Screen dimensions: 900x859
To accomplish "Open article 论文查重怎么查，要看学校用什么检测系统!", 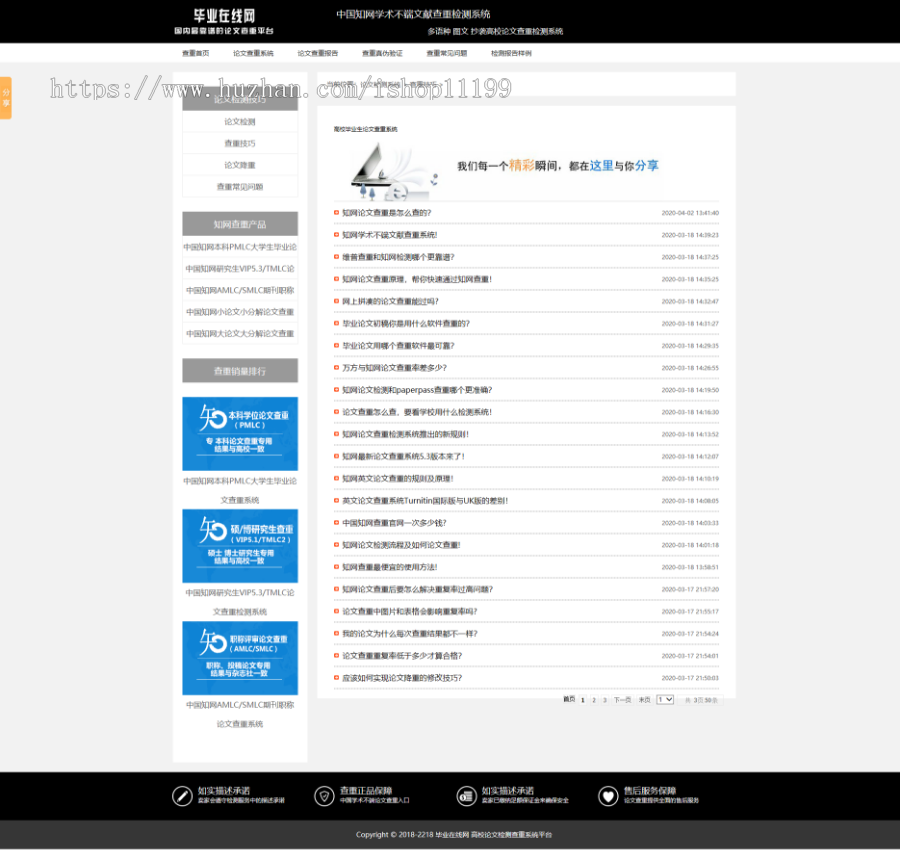I will [x=417, y=412].
